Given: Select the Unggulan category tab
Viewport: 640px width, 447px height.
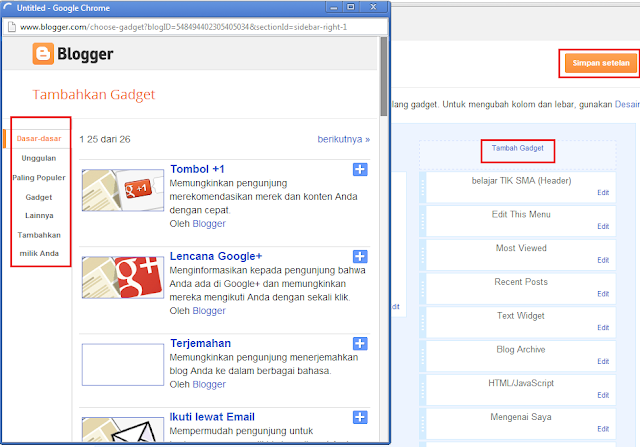Looking at the screenshot, I should coord(39,158).
